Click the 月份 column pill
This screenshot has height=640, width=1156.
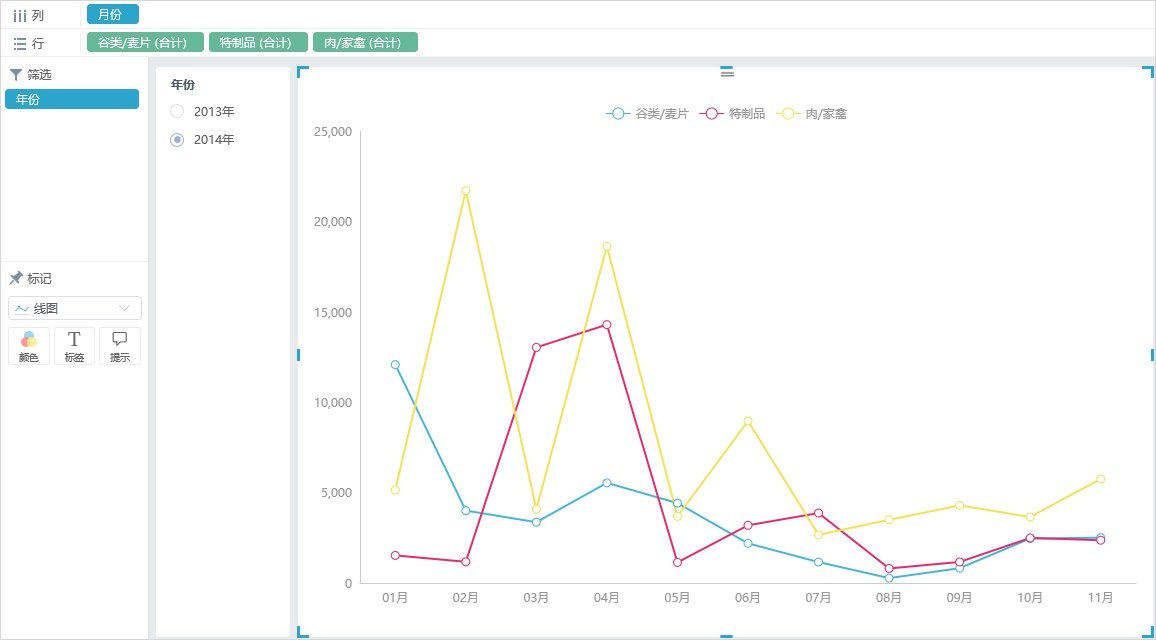click(x=113, y=15)
